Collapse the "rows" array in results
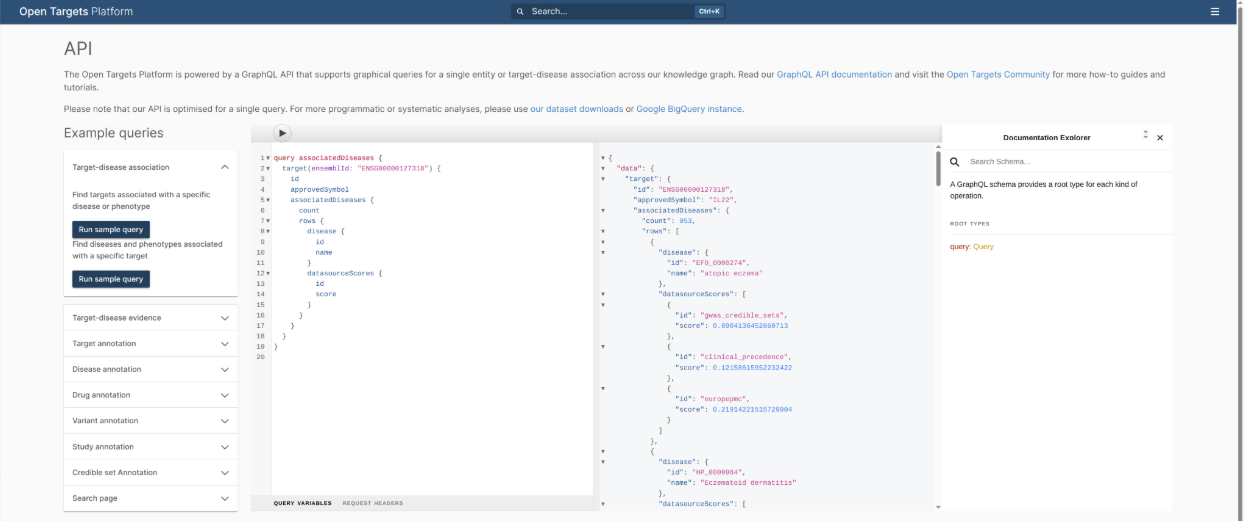The image size is (1244, 530). point(603,231)
